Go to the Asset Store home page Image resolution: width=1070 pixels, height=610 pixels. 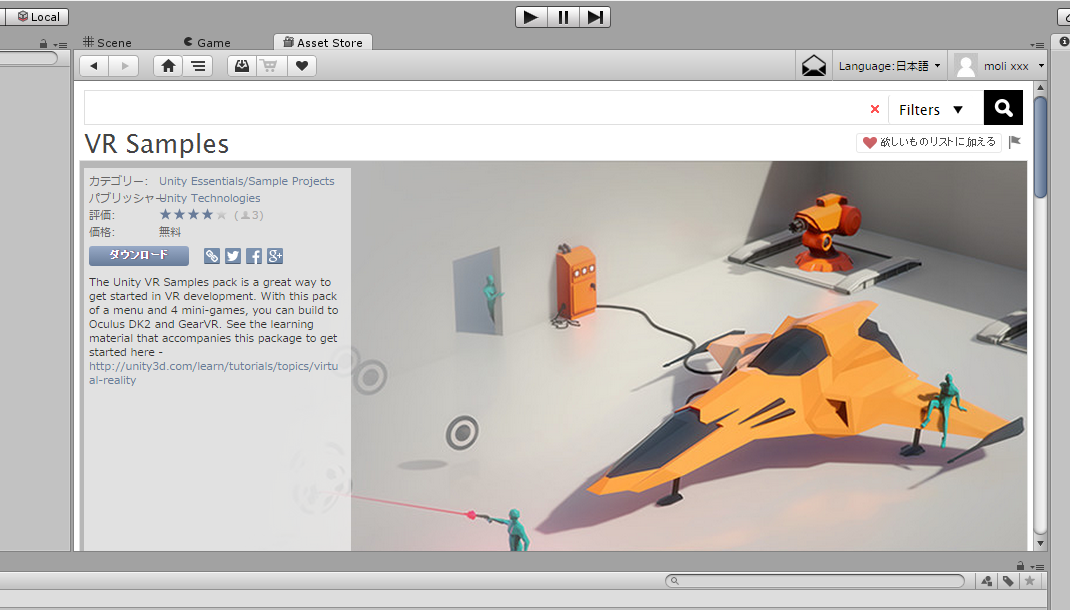(x=167, y=65)
